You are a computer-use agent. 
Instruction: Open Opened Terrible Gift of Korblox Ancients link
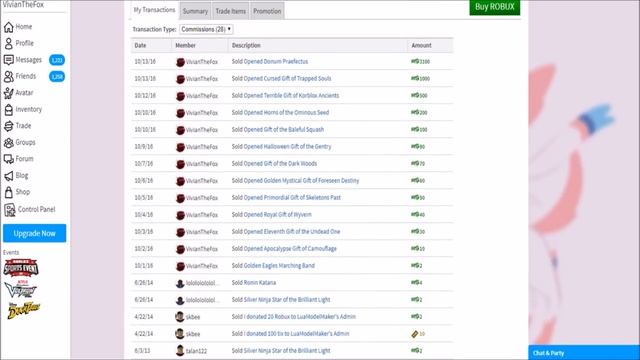[x=291, y=96]
